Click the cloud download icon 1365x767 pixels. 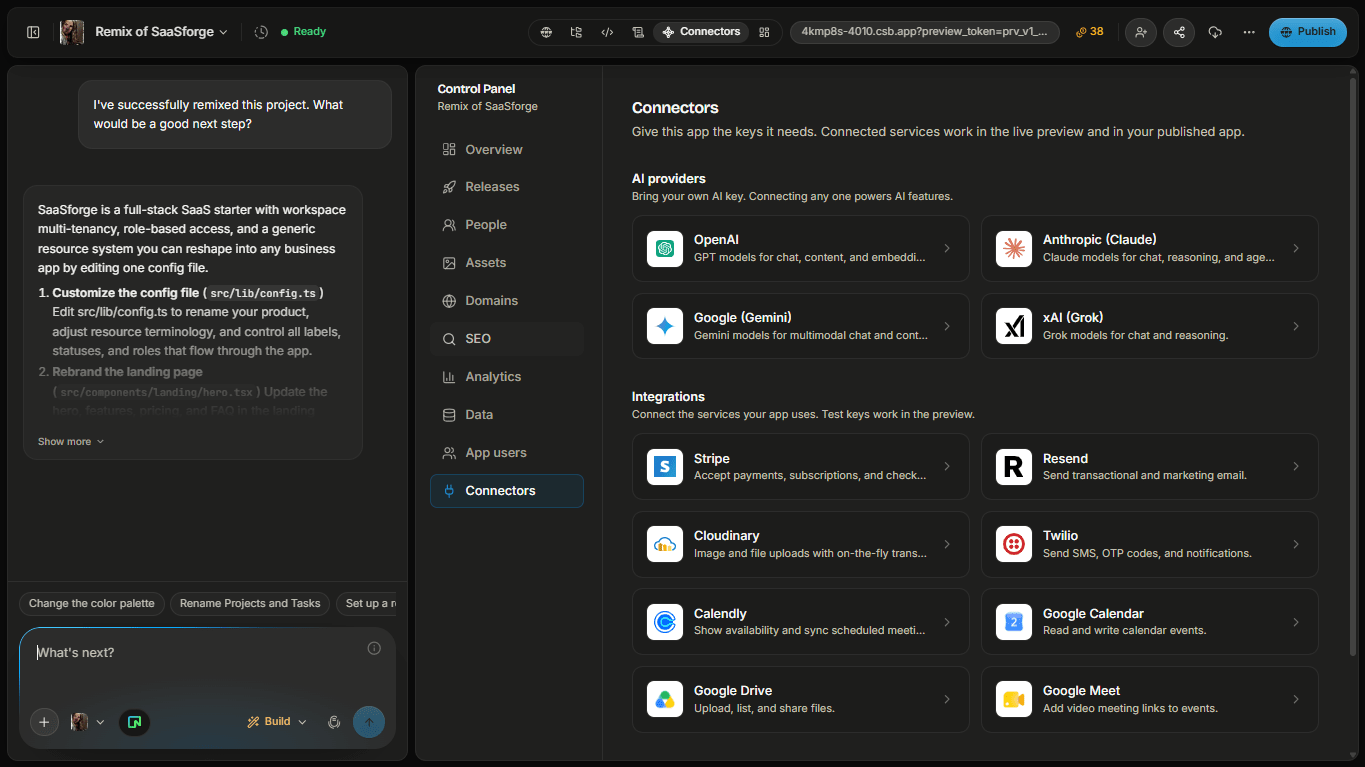[x=1215, y=32]
